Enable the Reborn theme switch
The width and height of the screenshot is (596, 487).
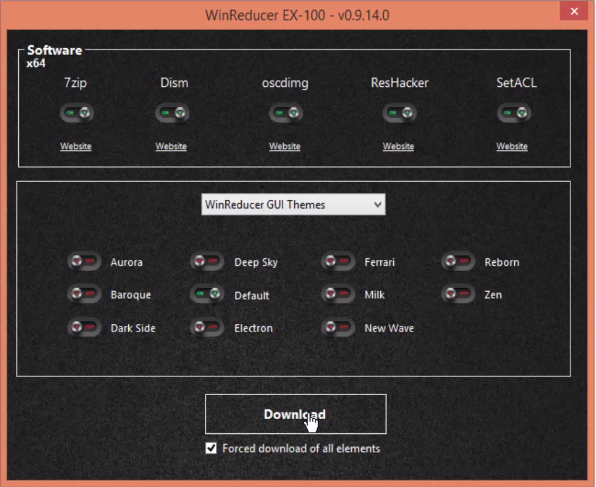458,261
